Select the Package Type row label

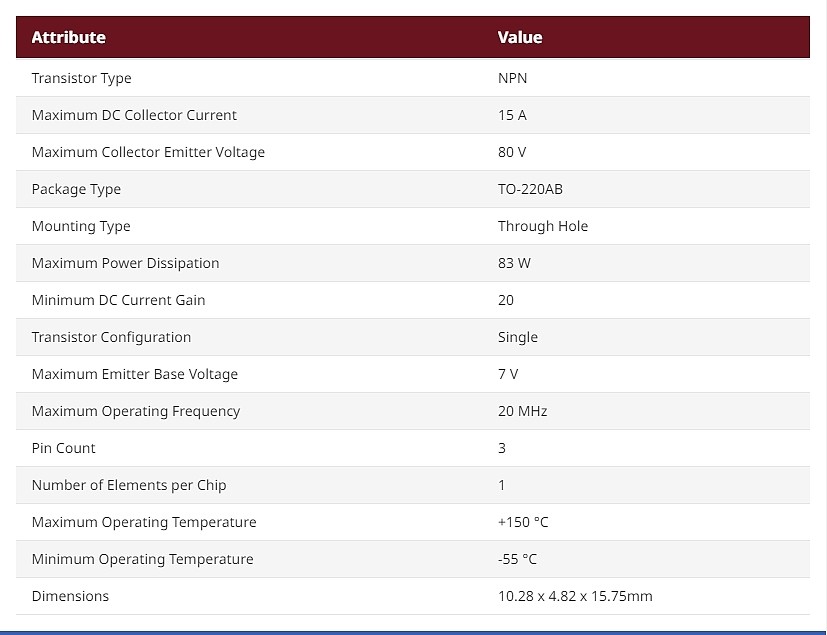[76, 189]
